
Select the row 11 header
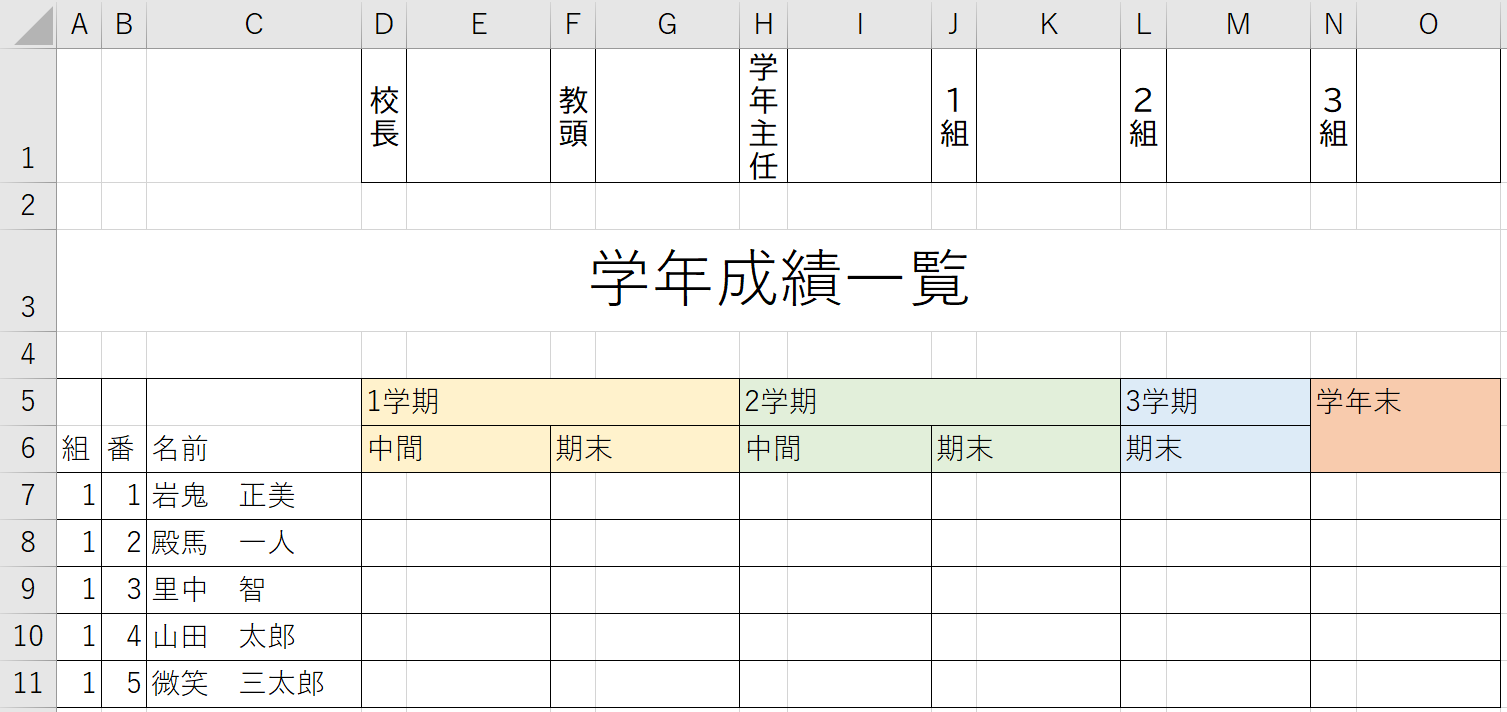tap(28, 684)
